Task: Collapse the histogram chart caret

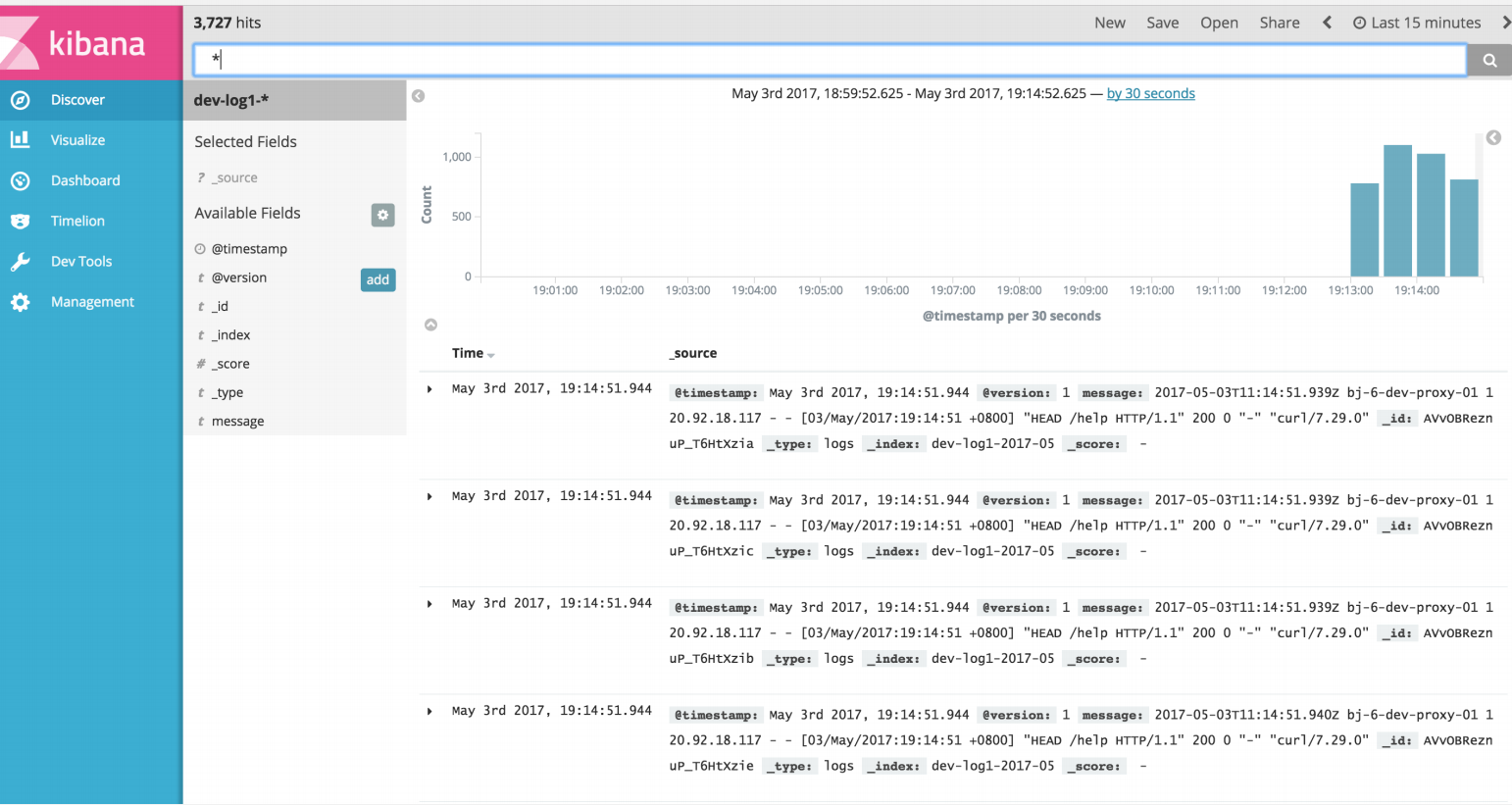Action: point(430,325)
